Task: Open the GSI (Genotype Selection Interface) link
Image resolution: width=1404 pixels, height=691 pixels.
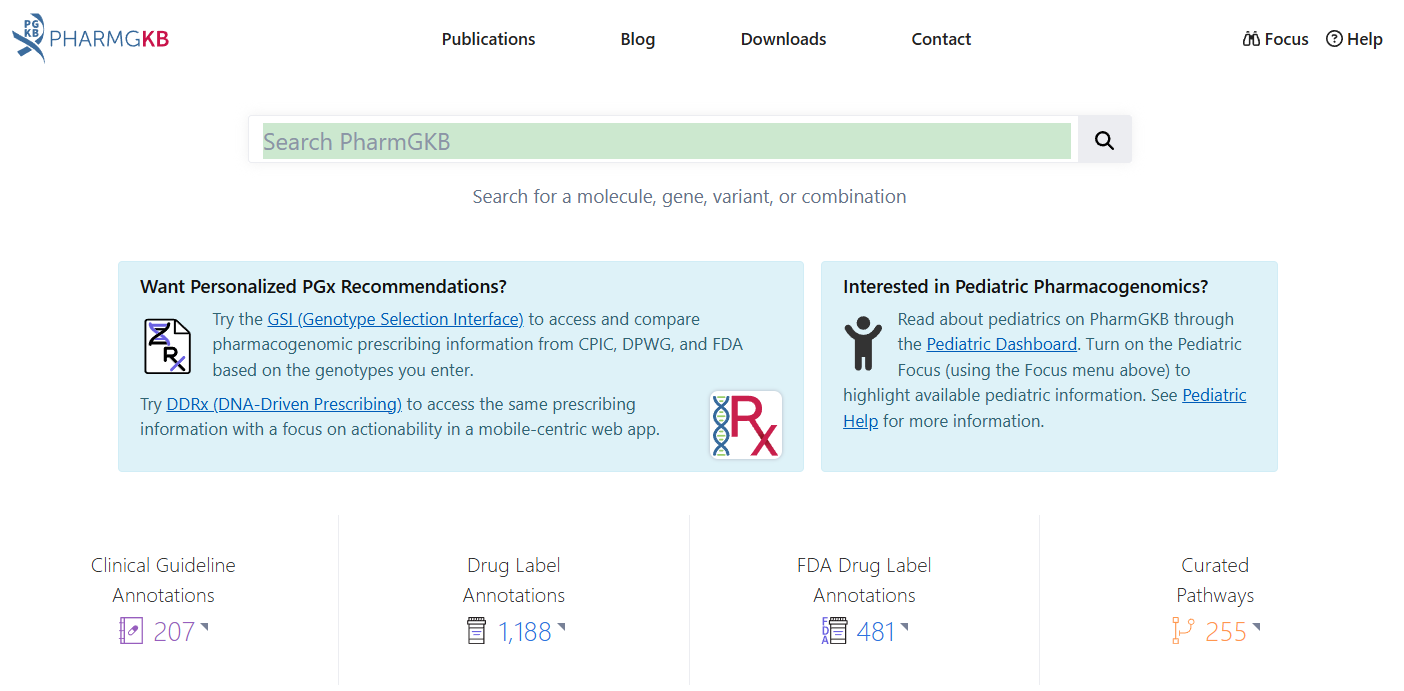Action: 395,319
